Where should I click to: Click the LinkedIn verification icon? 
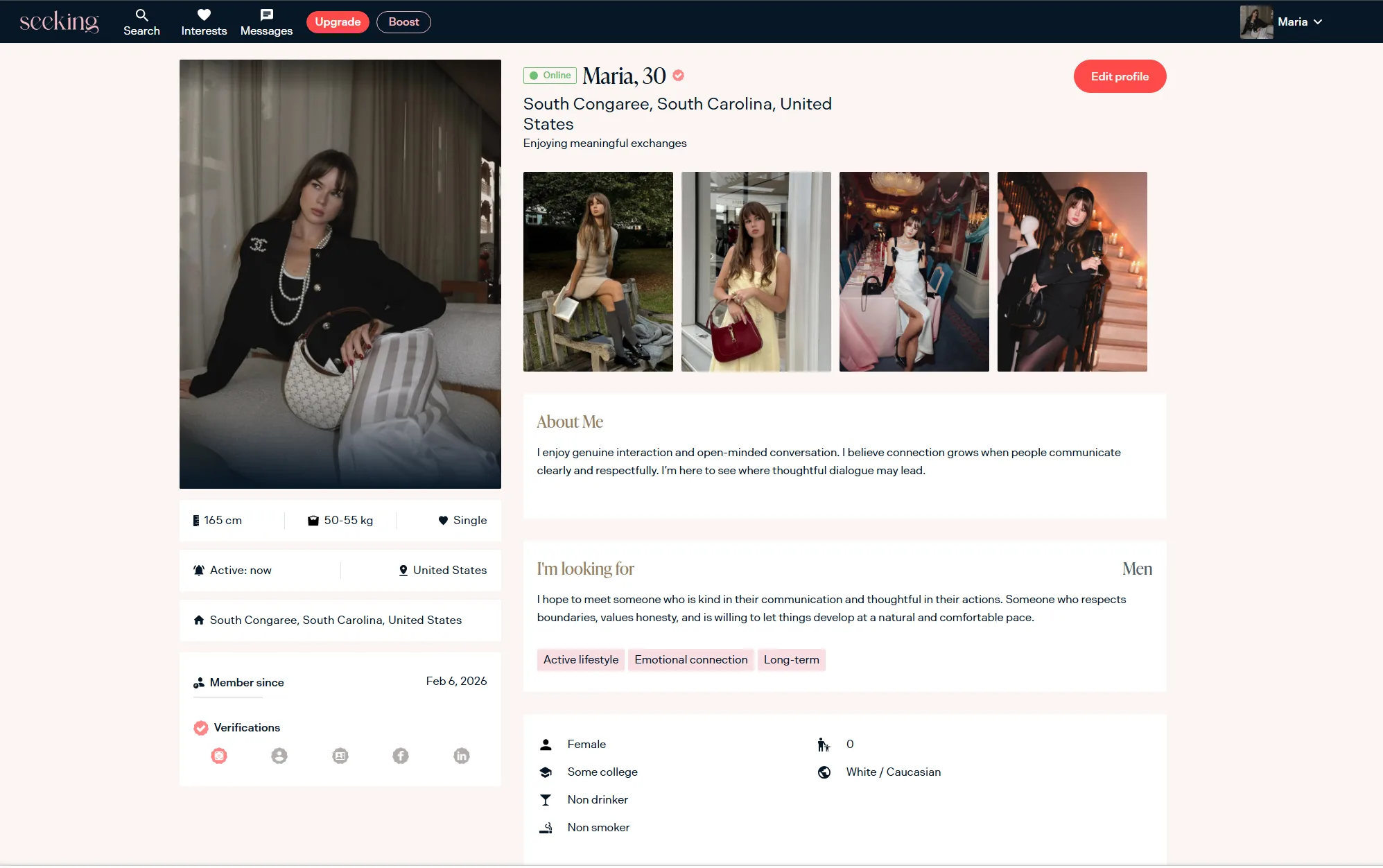[462, 756]
